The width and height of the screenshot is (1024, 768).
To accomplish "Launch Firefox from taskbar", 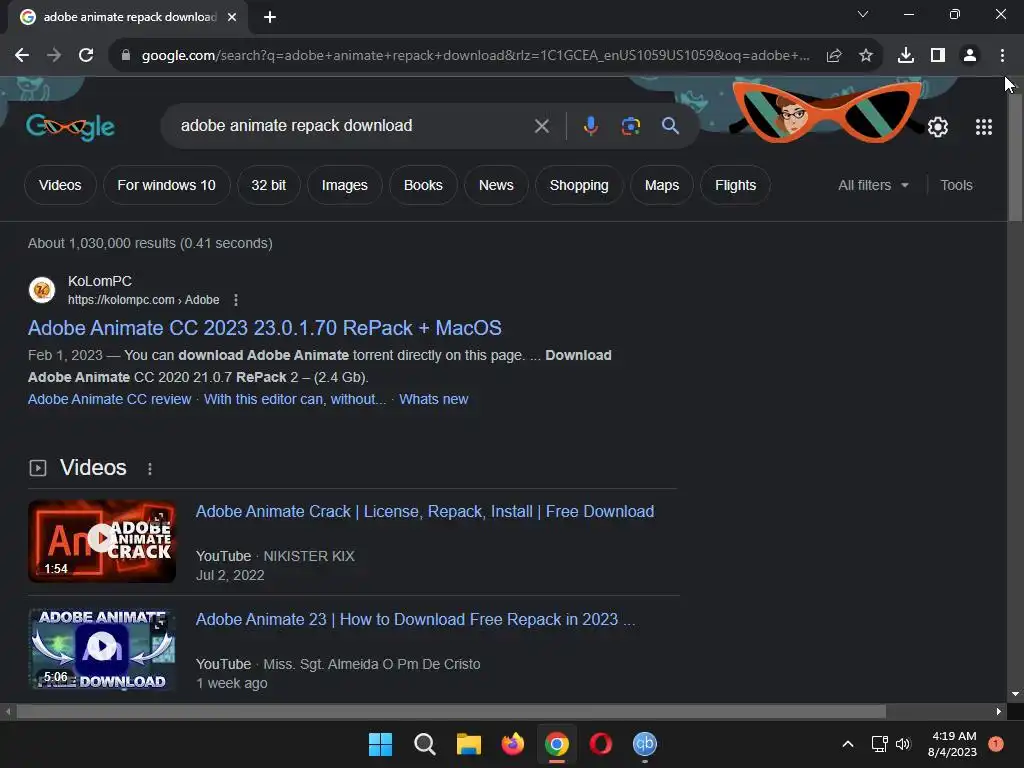I will tap(513, 744).
